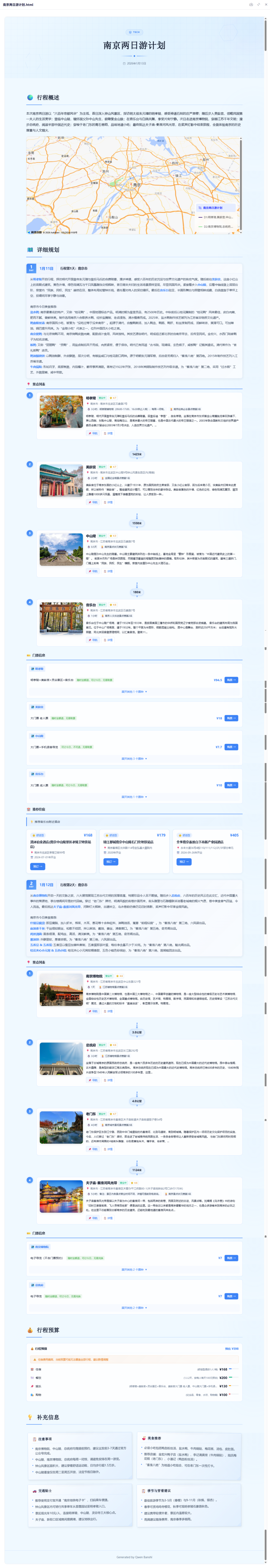Viewport: 270px width, 1568px height.
Task: Select the 1423米 distance label
Action: 137,454
